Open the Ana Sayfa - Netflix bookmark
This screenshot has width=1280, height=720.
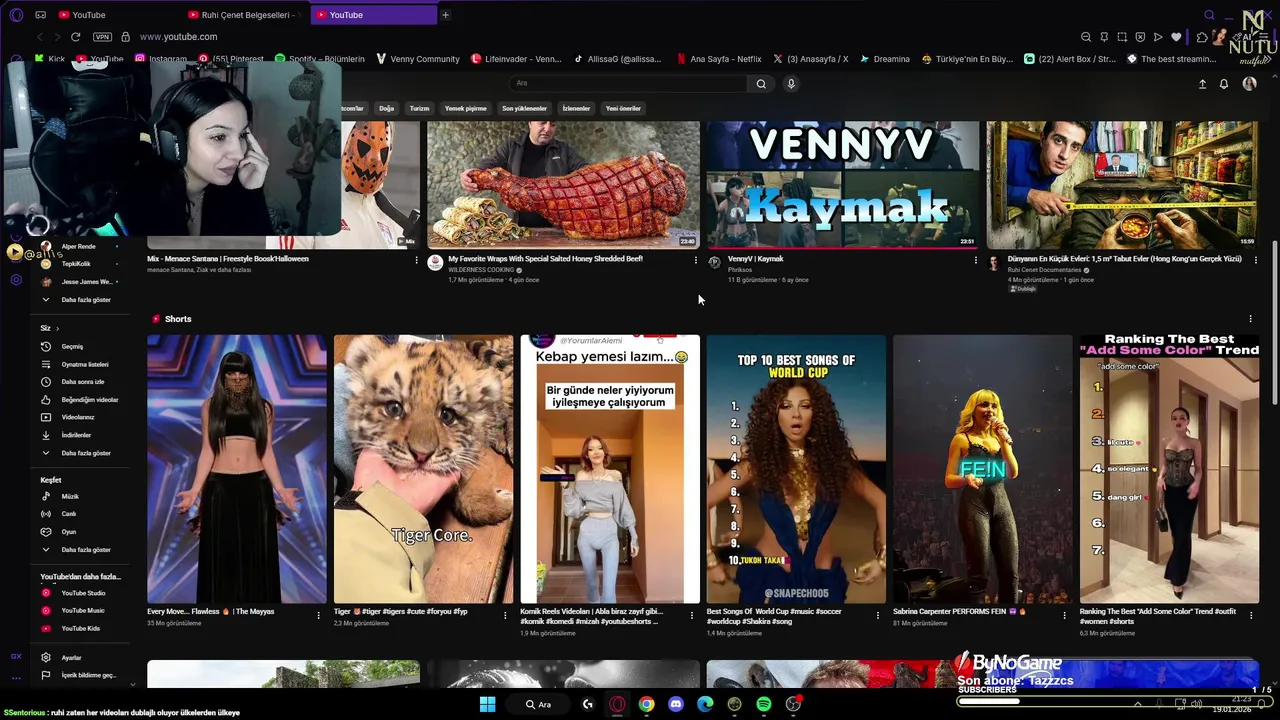click(718, 59)
